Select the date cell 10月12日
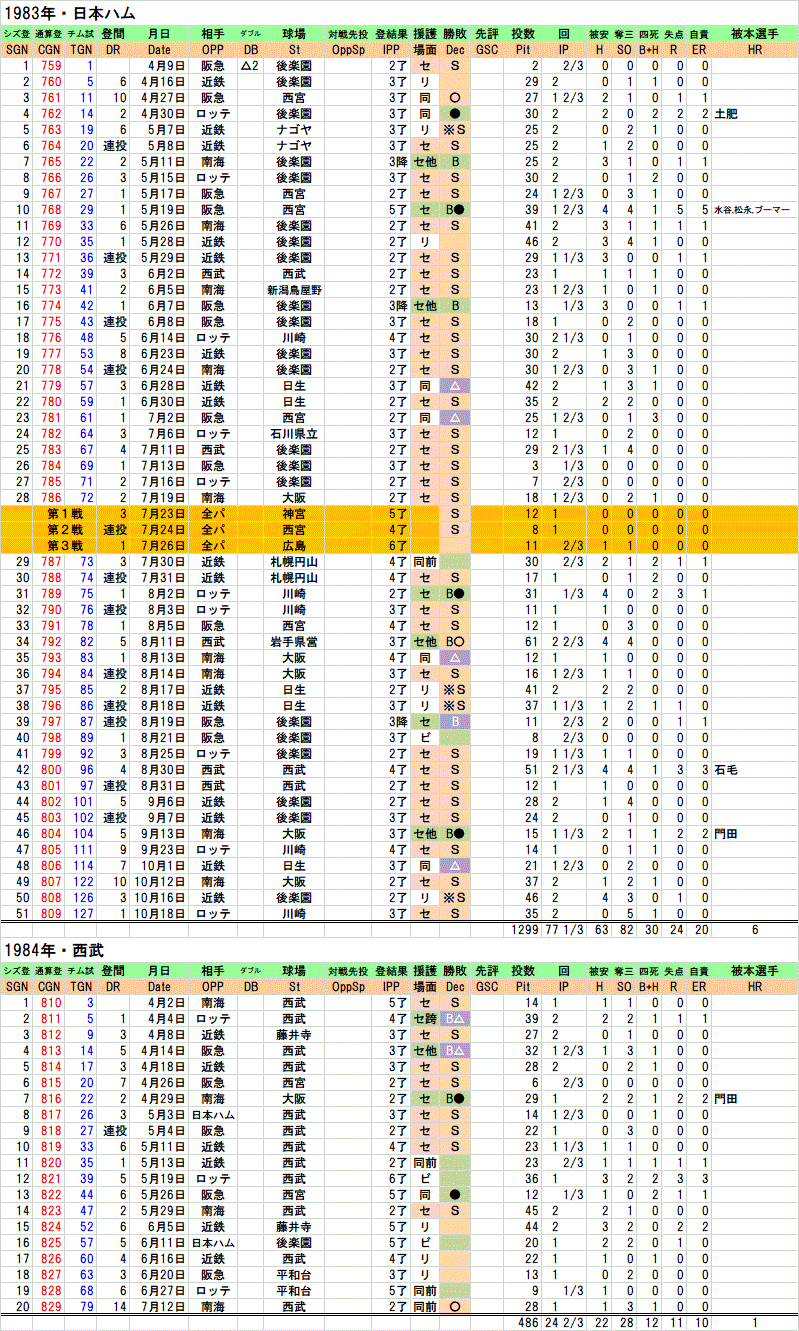 [x=162, y=882]
